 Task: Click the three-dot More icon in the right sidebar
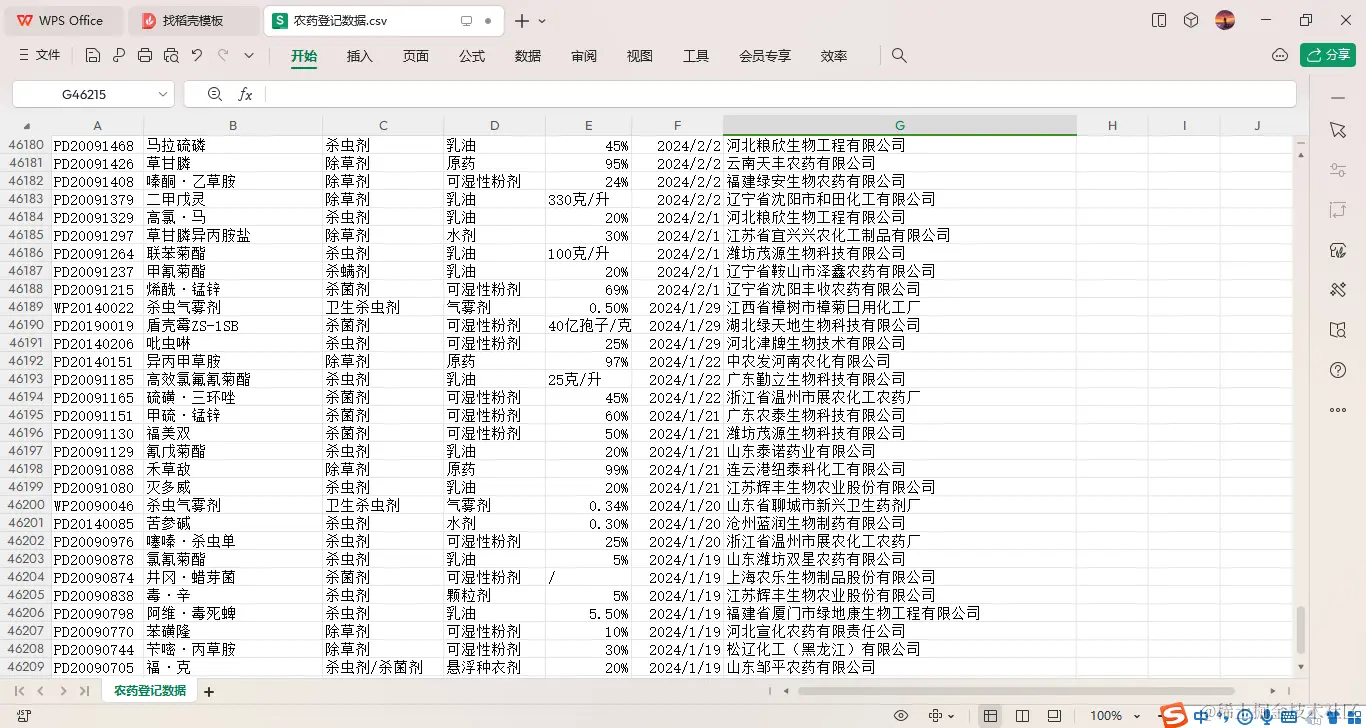[x=1338, y=410]
